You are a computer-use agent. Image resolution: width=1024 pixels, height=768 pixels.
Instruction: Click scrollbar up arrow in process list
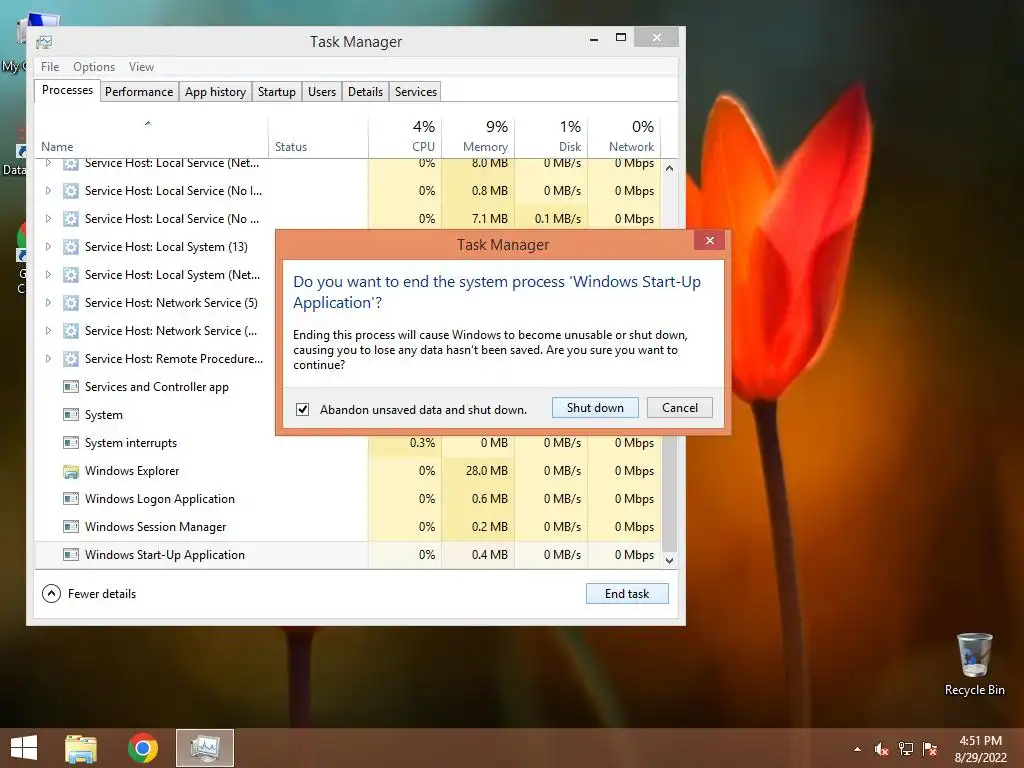point(669,168)
